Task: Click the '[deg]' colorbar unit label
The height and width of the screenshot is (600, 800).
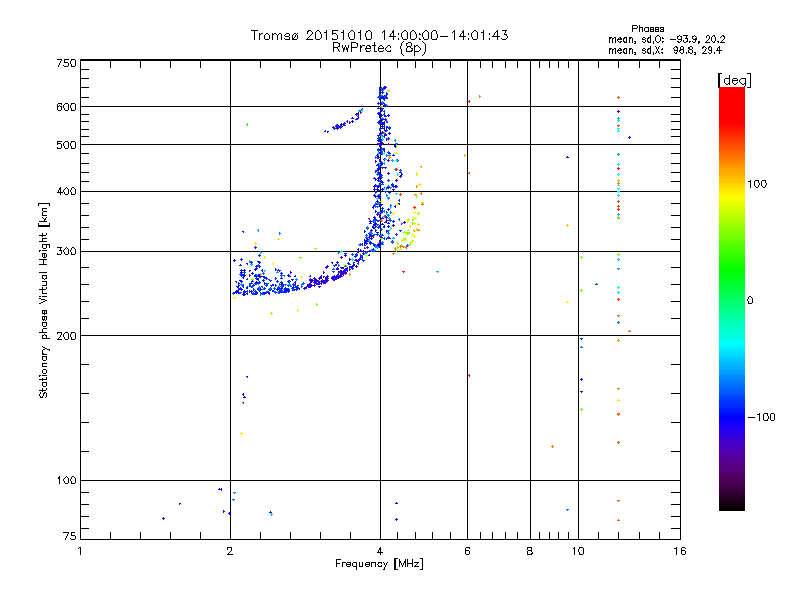Action: click(x=734, y=80)
